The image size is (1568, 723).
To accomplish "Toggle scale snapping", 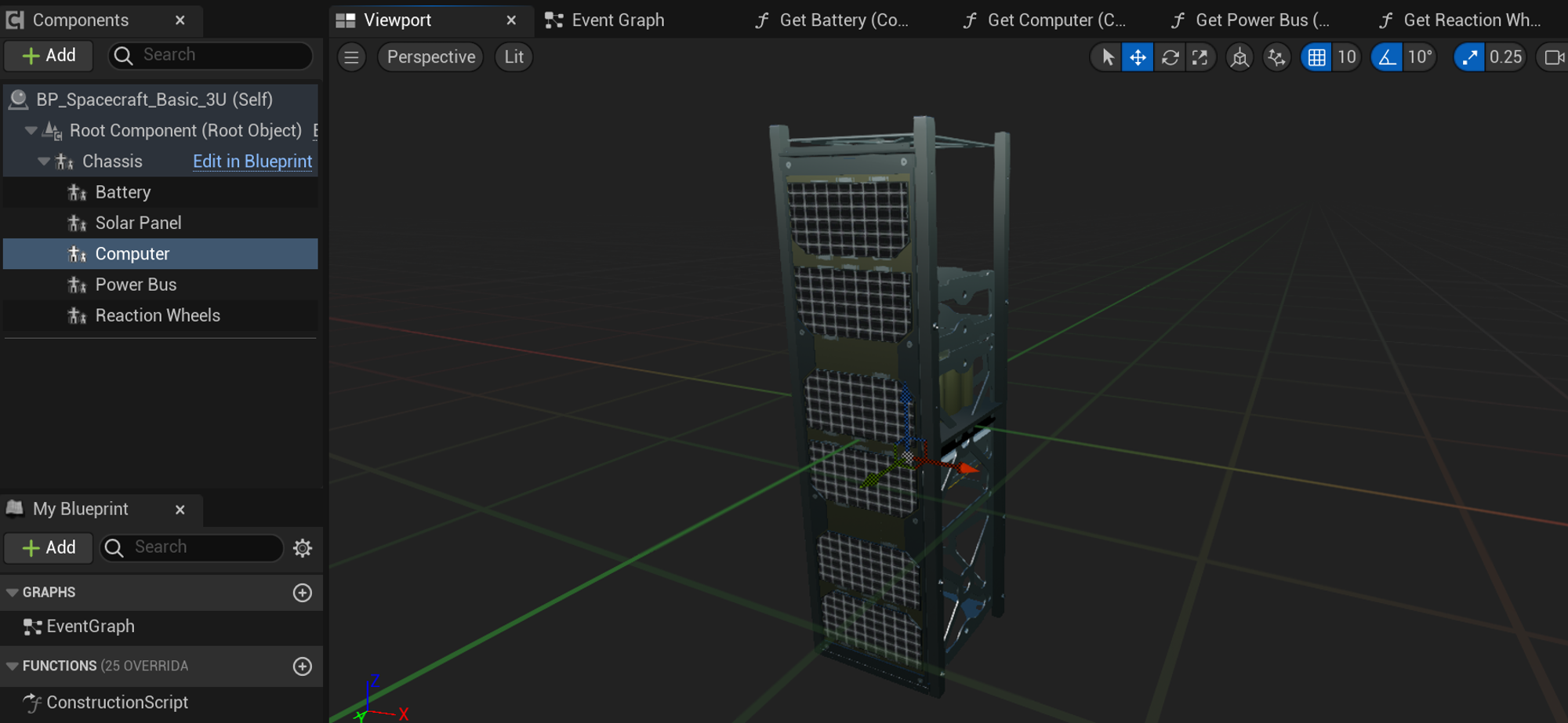I will point(1469,57).
